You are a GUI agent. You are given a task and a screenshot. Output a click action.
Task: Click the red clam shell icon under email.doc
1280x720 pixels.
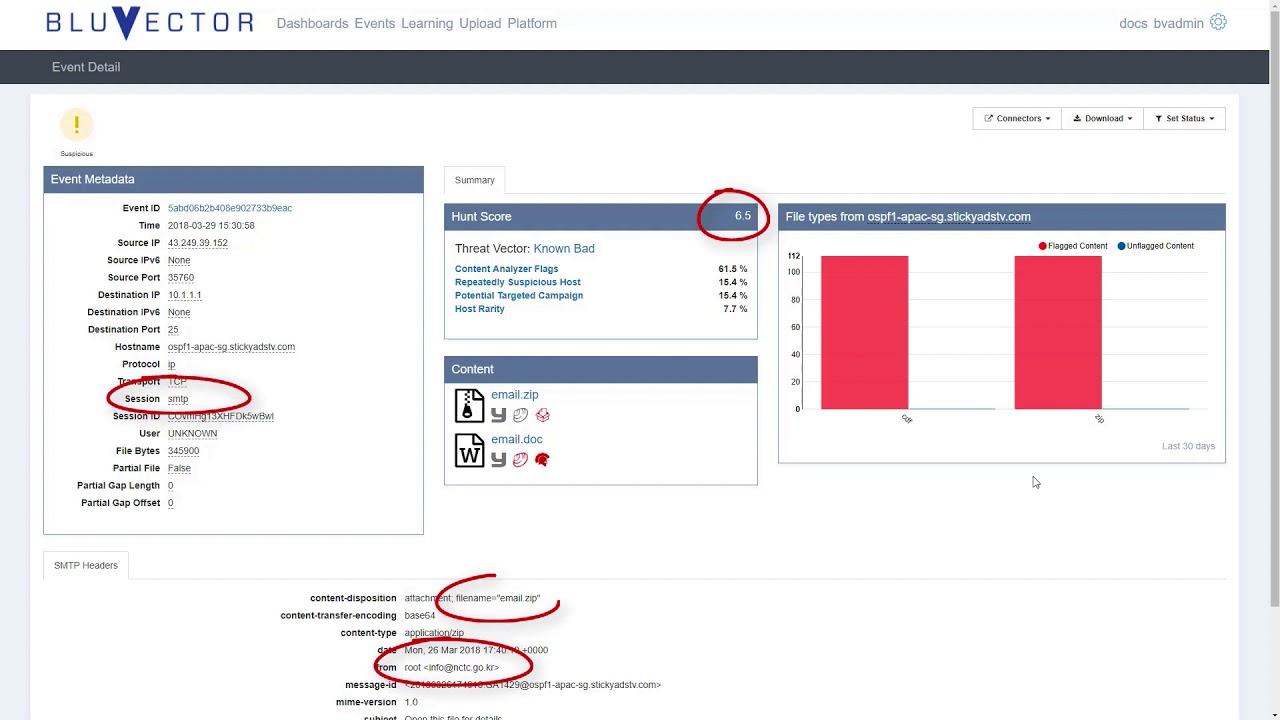tap(520, 459)
